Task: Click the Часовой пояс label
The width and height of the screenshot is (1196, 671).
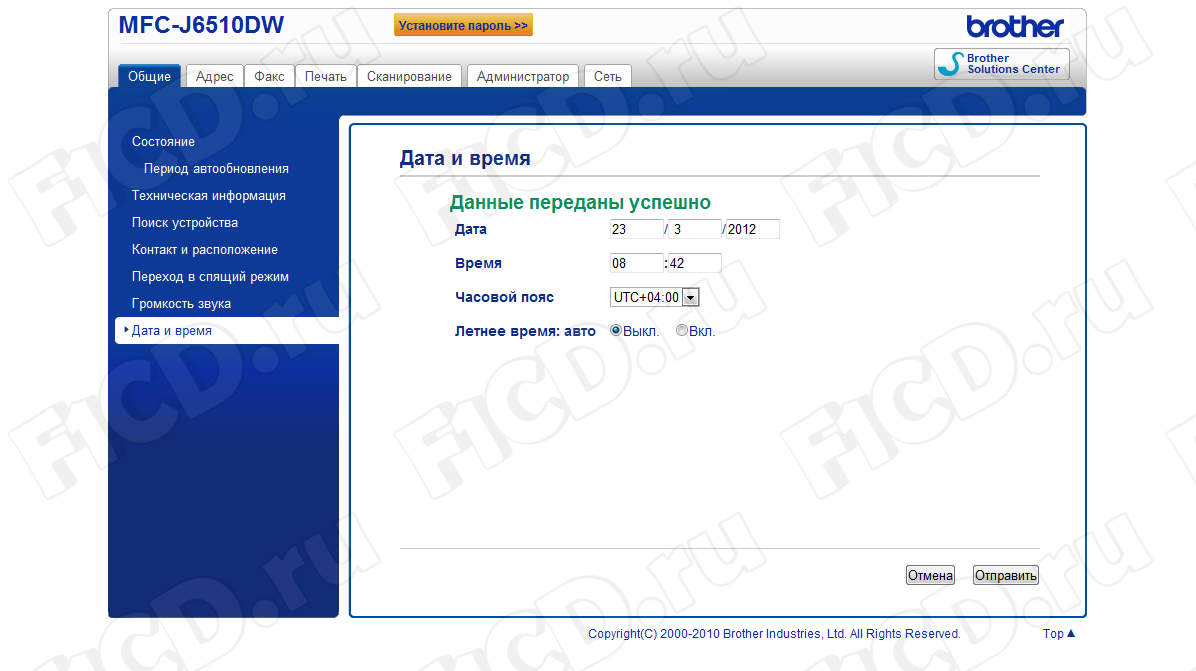Action: 504,297
